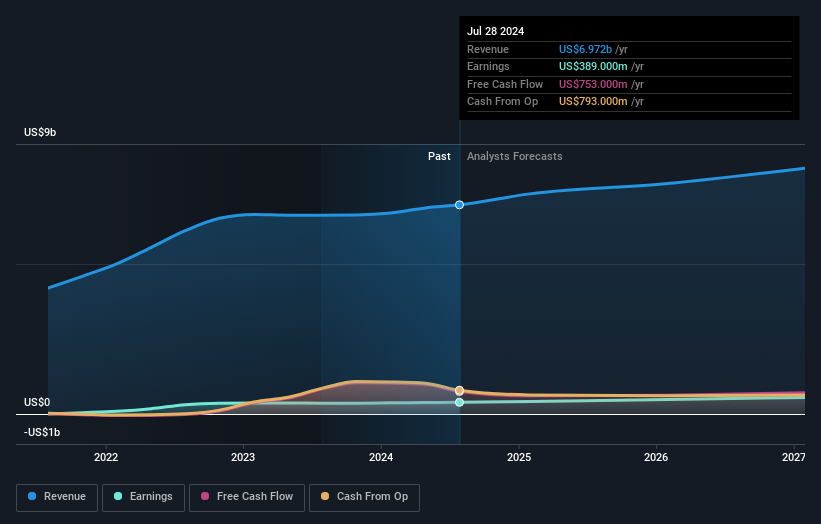This screenshot has height=524, width=821.
Task: Click the US$0 y-axis label
Action: click(x=37, y=402)
